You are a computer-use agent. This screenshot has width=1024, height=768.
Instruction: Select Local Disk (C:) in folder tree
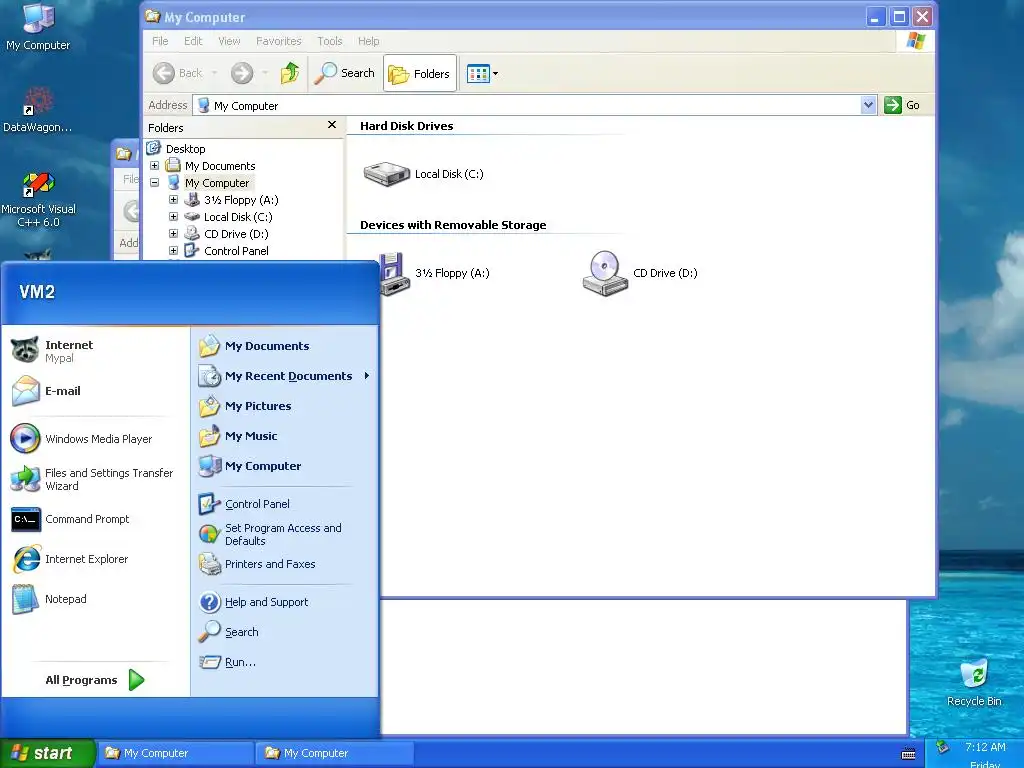[x=238, y=217]
